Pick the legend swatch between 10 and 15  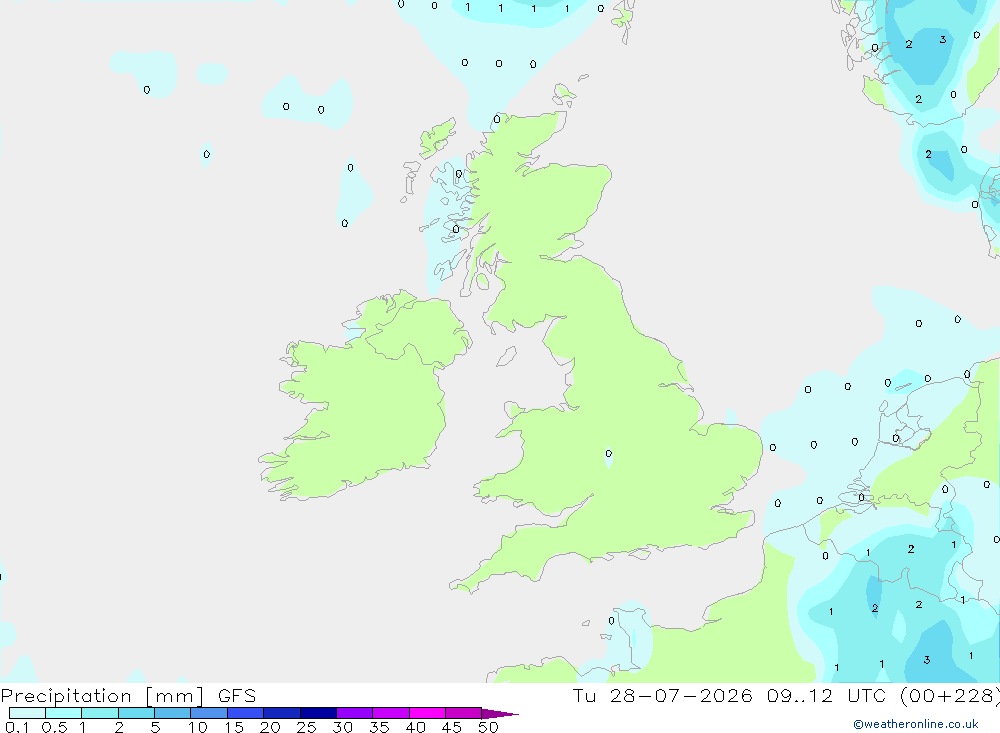point(209,713)
